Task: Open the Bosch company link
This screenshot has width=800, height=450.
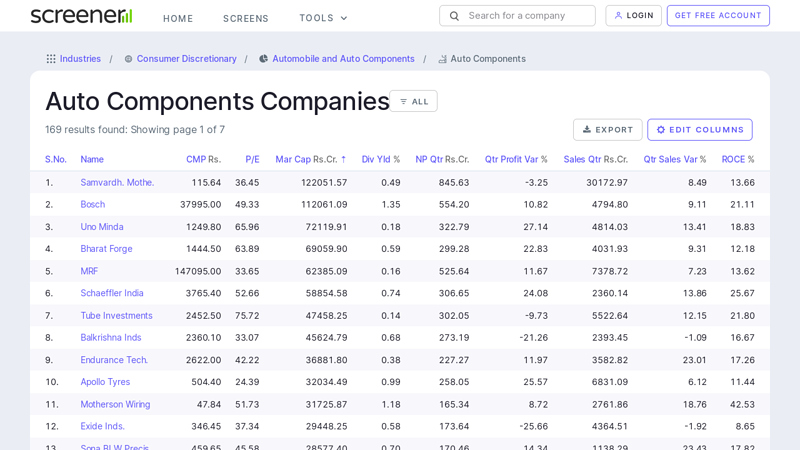Action: (x=92, y=204)
